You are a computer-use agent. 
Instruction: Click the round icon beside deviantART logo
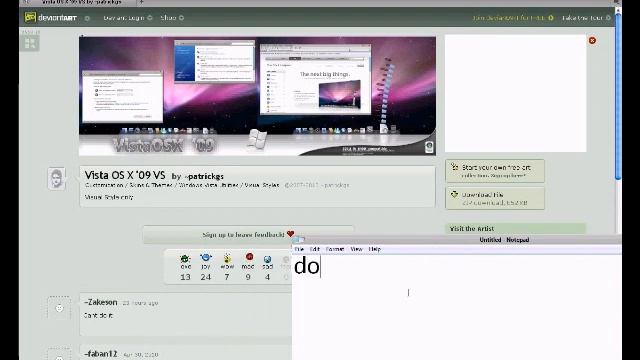tap(87, 18)
